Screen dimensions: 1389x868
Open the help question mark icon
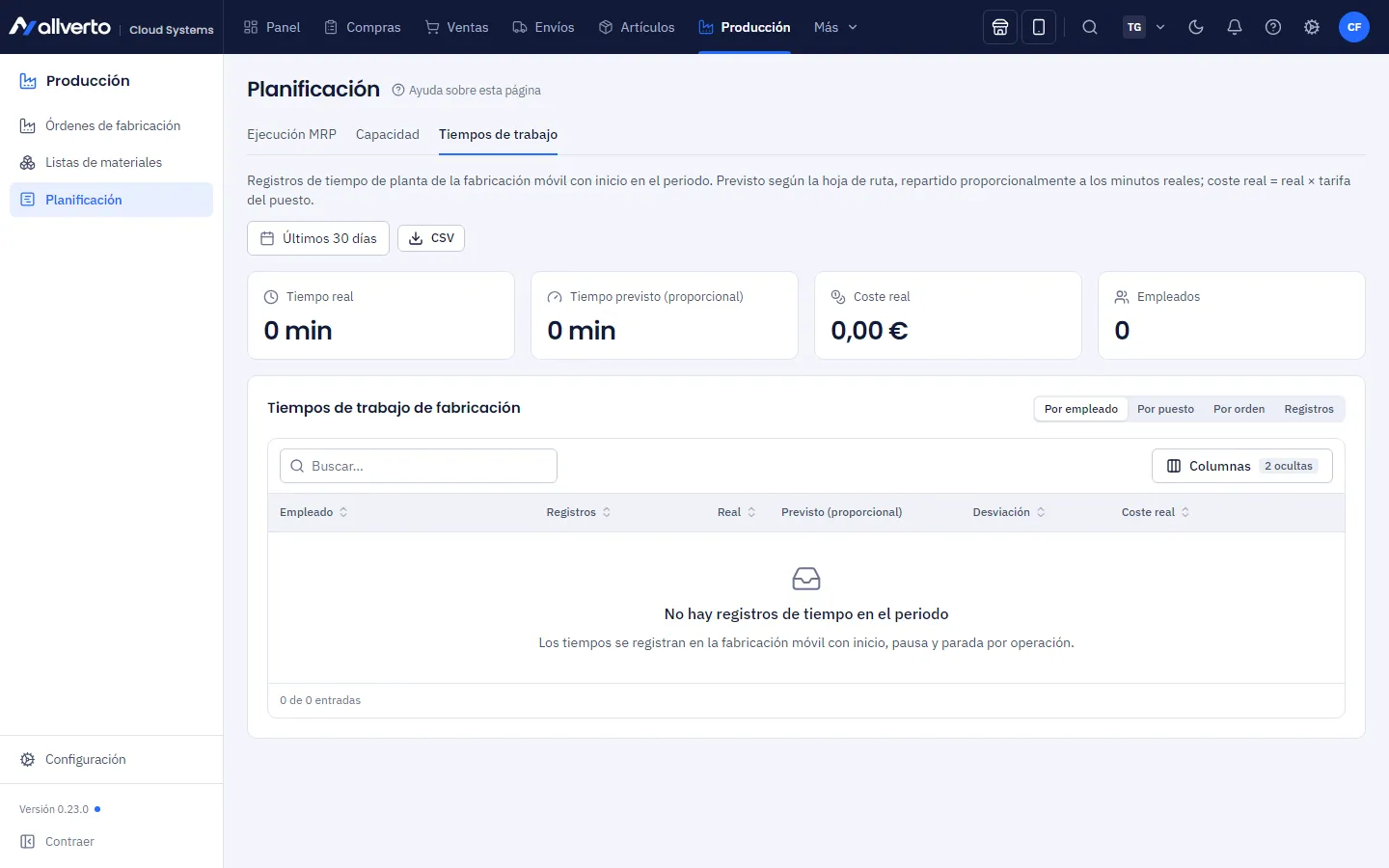tap(1273, 27)
